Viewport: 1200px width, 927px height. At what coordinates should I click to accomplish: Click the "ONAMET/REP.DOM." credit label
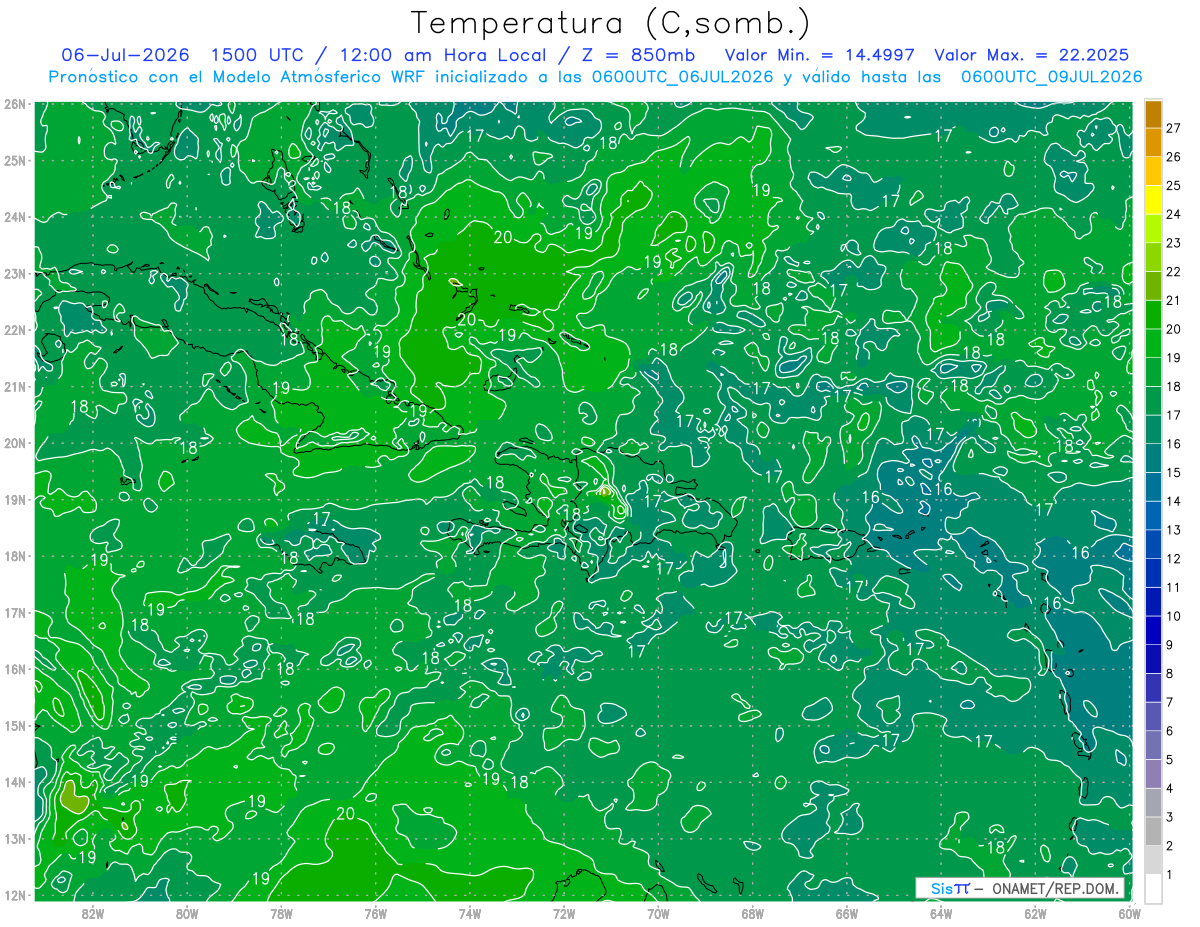[x=1053, y=888]
